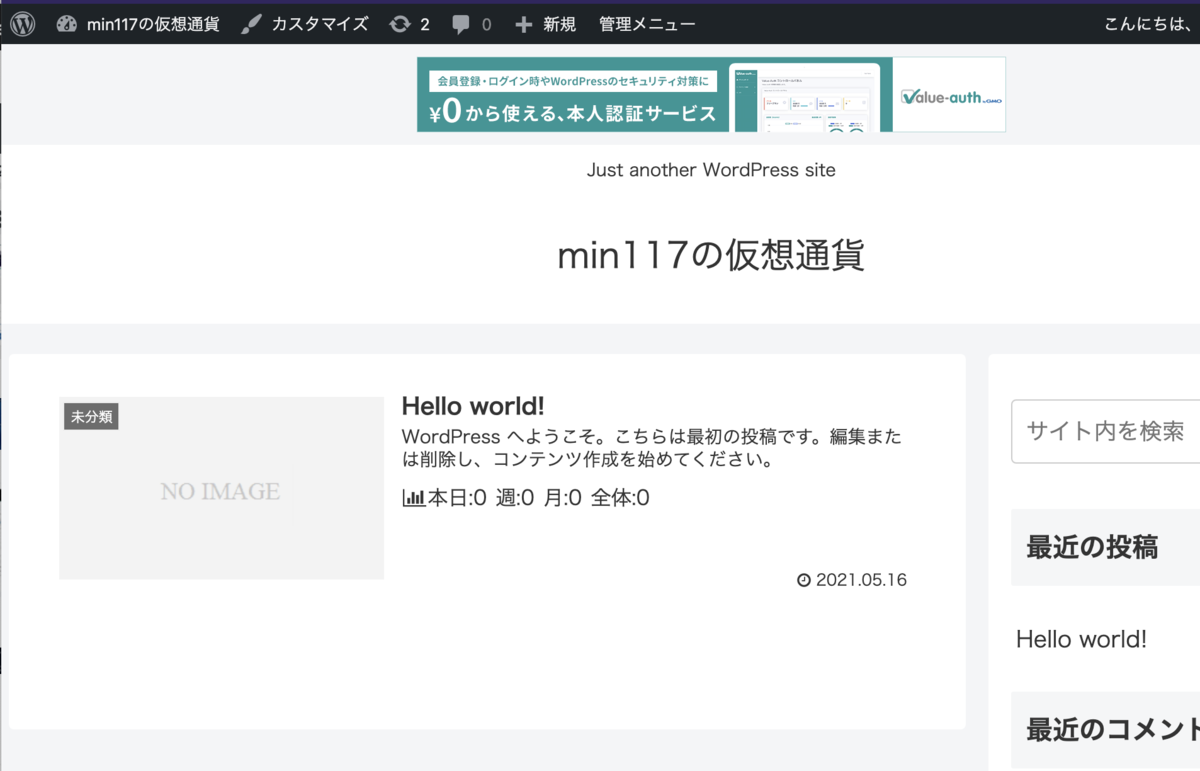Click the clock icon beside the post date
This screenshot has height=771, width=1200.
point(803,579)
